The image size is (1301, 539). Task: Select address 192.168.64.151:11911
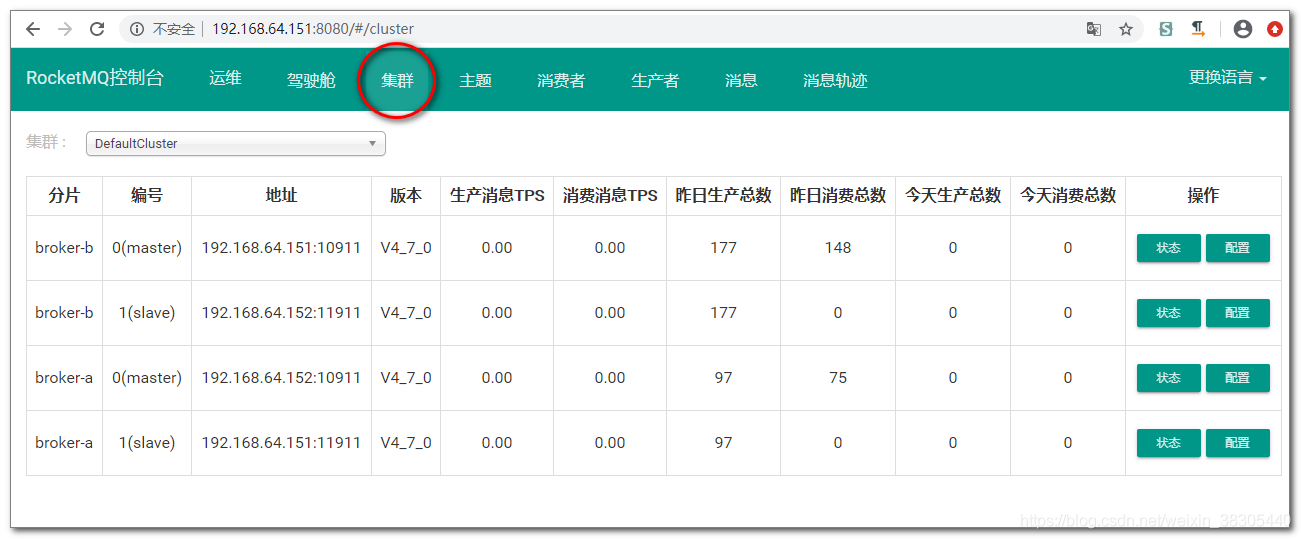pos(281,443)
